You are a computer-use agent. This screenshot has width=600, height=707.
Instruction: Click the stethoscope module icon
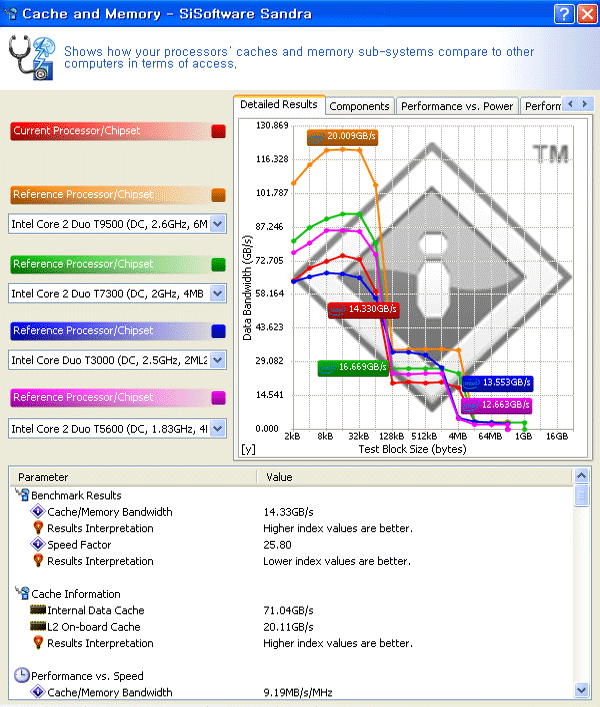pos(32,58)
